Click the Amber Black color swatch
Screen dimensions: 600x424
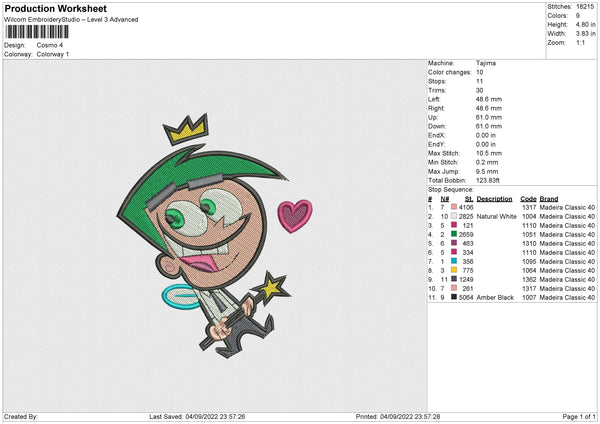[454, 297]
